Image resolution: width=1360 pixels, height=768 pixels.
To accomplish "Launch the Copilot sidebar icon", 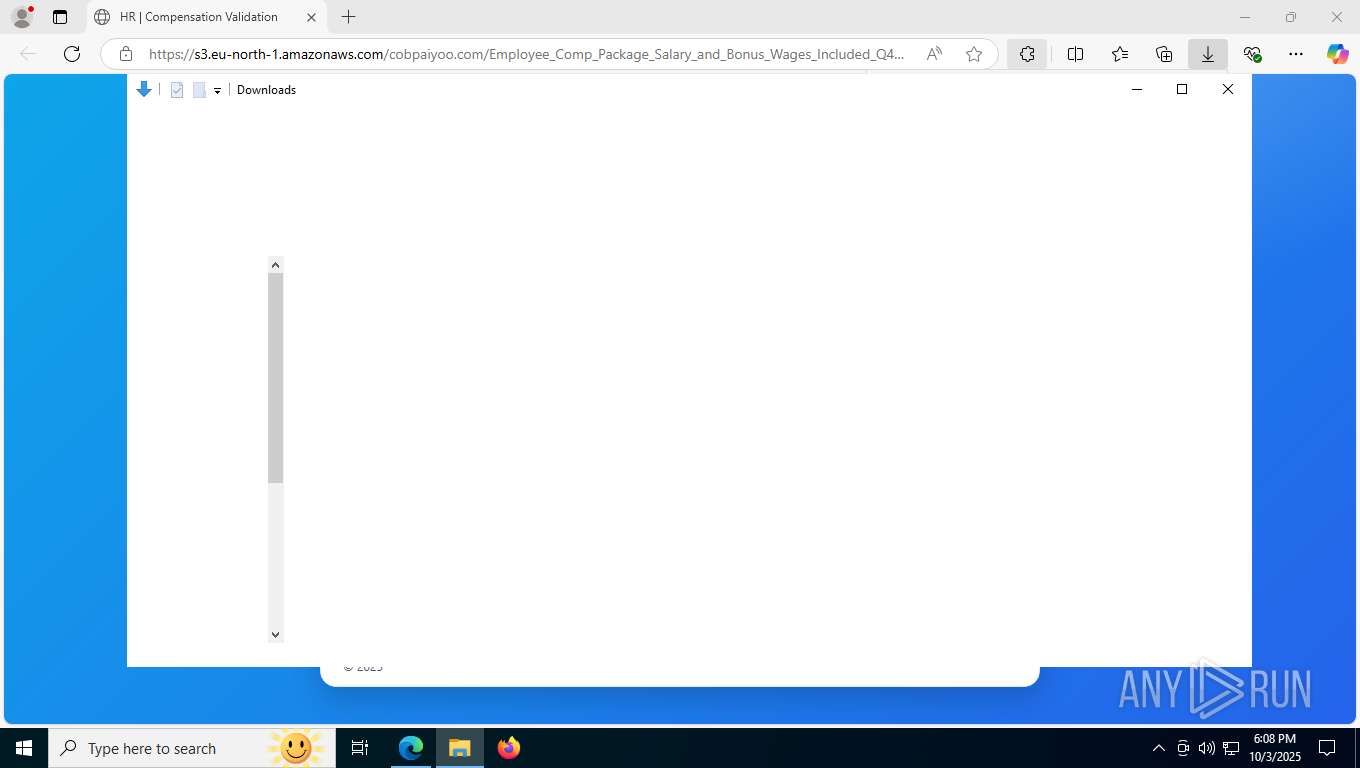I will point(1338,54).
